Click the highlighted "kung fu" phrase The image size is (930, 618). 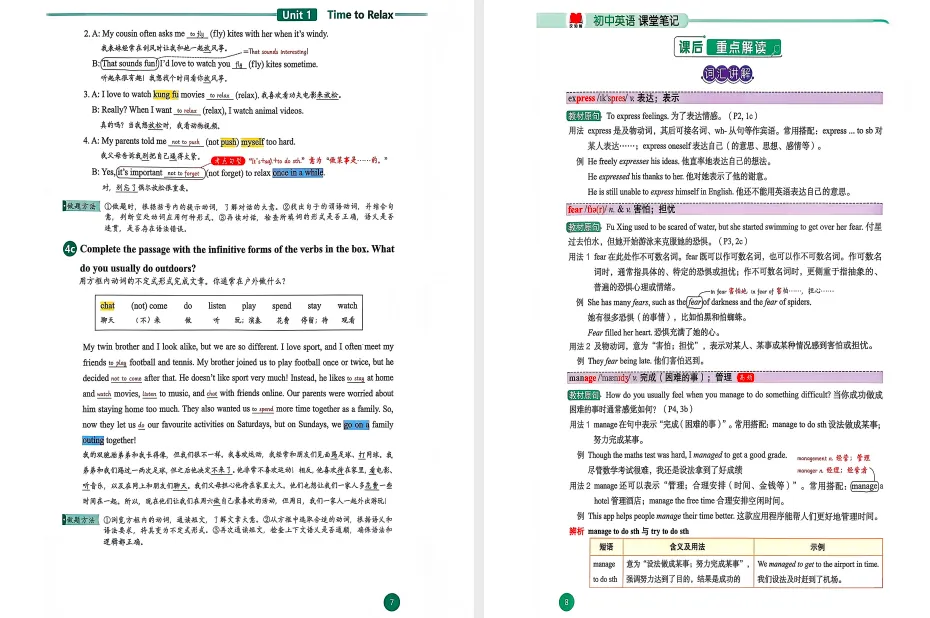point(166,94)
